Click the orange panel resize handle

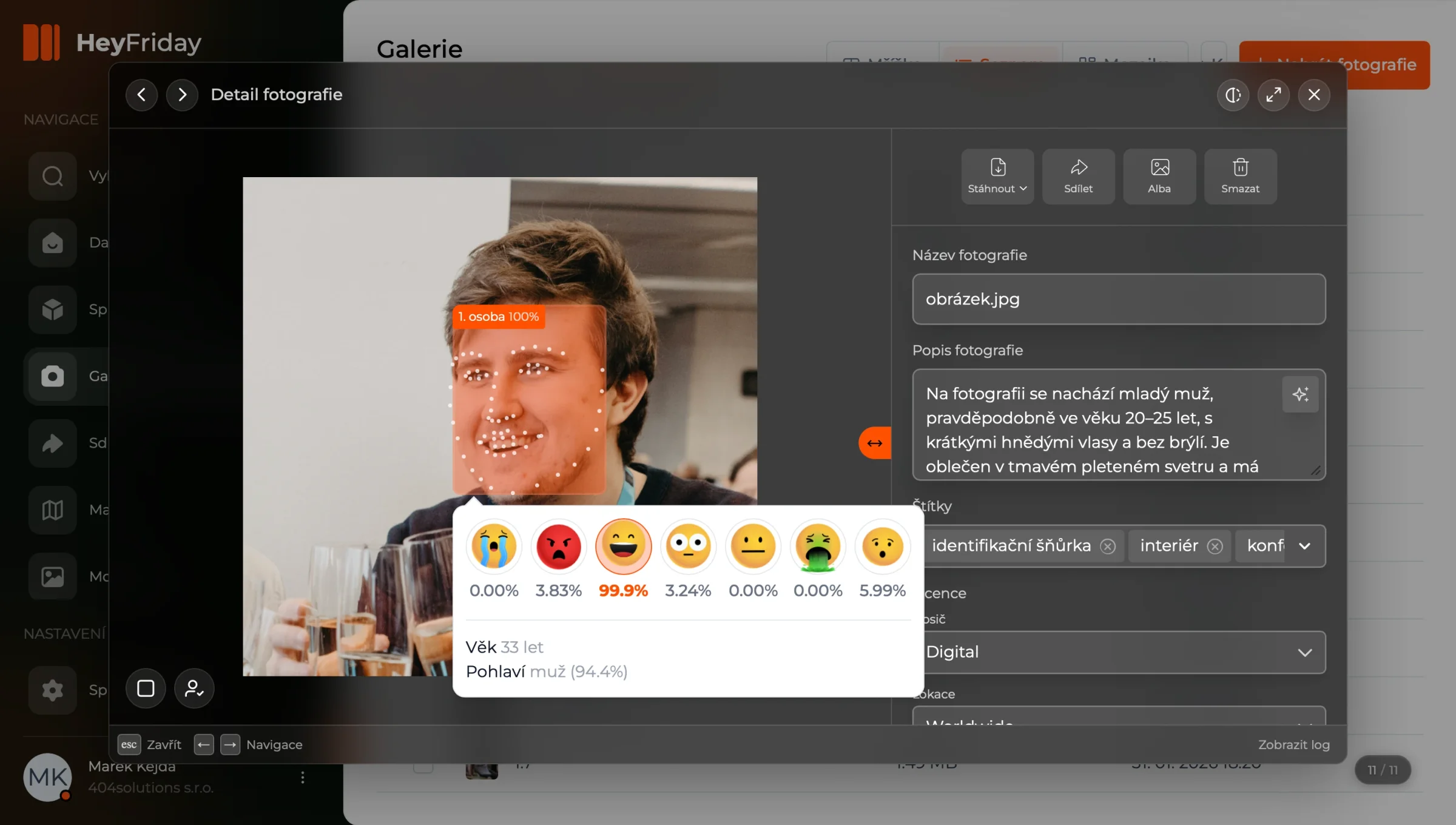[x=875, y=443]
